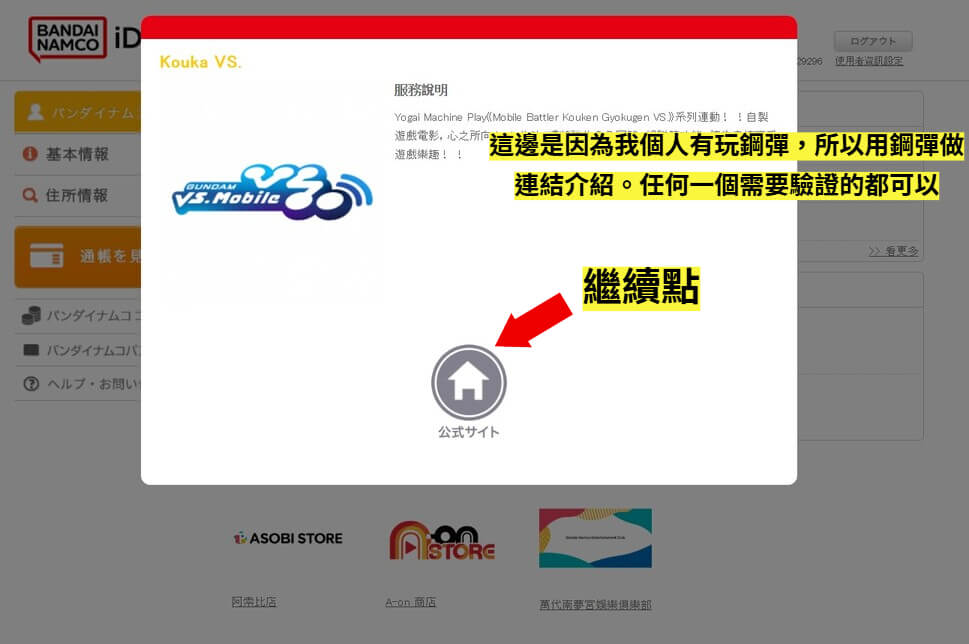Select 住所情報 in the sidebar
Viewport: 969px width, 644px height.
(78, 195)
